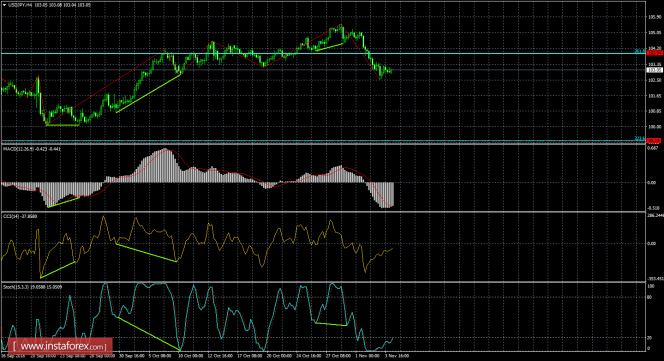Click the red price tag at the lower cyan line
Image resolution: width=664 pixels, height=361 pixels.
(x=655, y=140)
